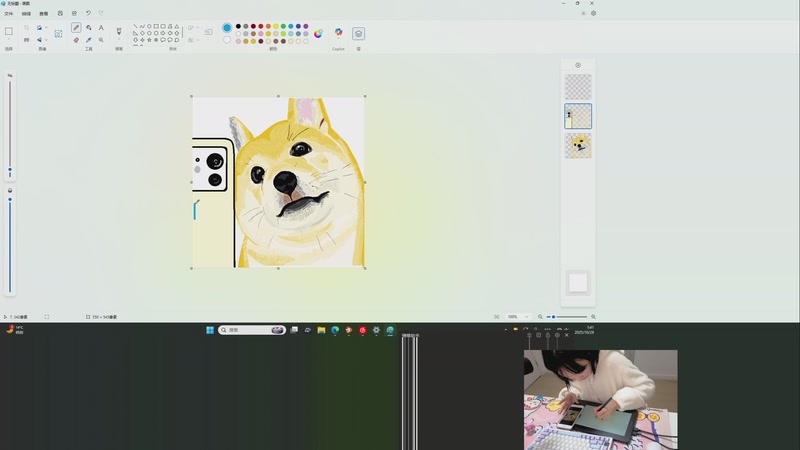Click the fit to window icon
The width and height of the screenshot is (800, 450).
496,317
